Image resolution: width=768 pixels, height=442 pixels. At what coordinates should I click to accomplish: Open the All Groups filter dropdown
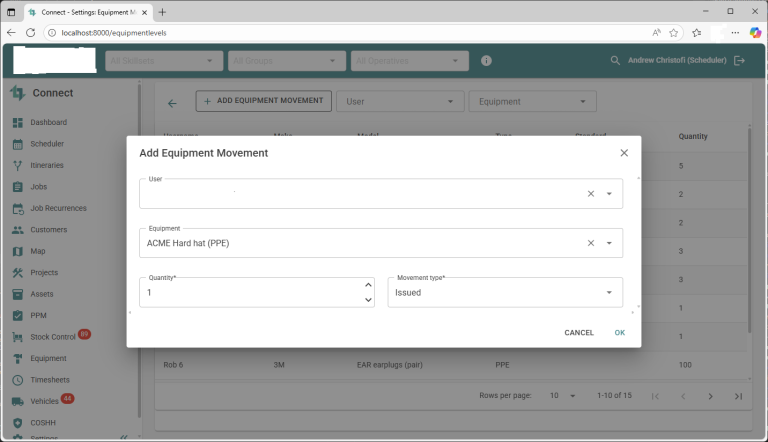point(287,61)
